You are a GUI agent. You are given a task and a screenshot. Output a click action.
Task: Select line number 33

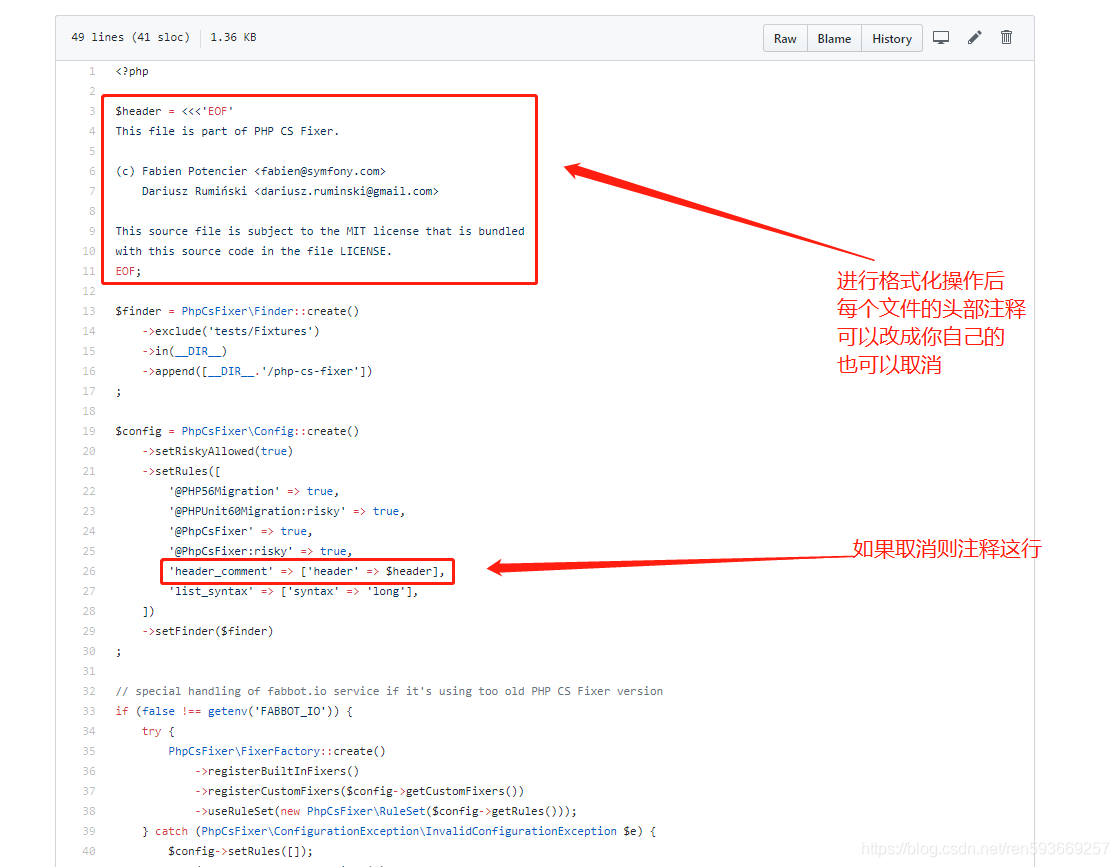(x=88, y=711)
